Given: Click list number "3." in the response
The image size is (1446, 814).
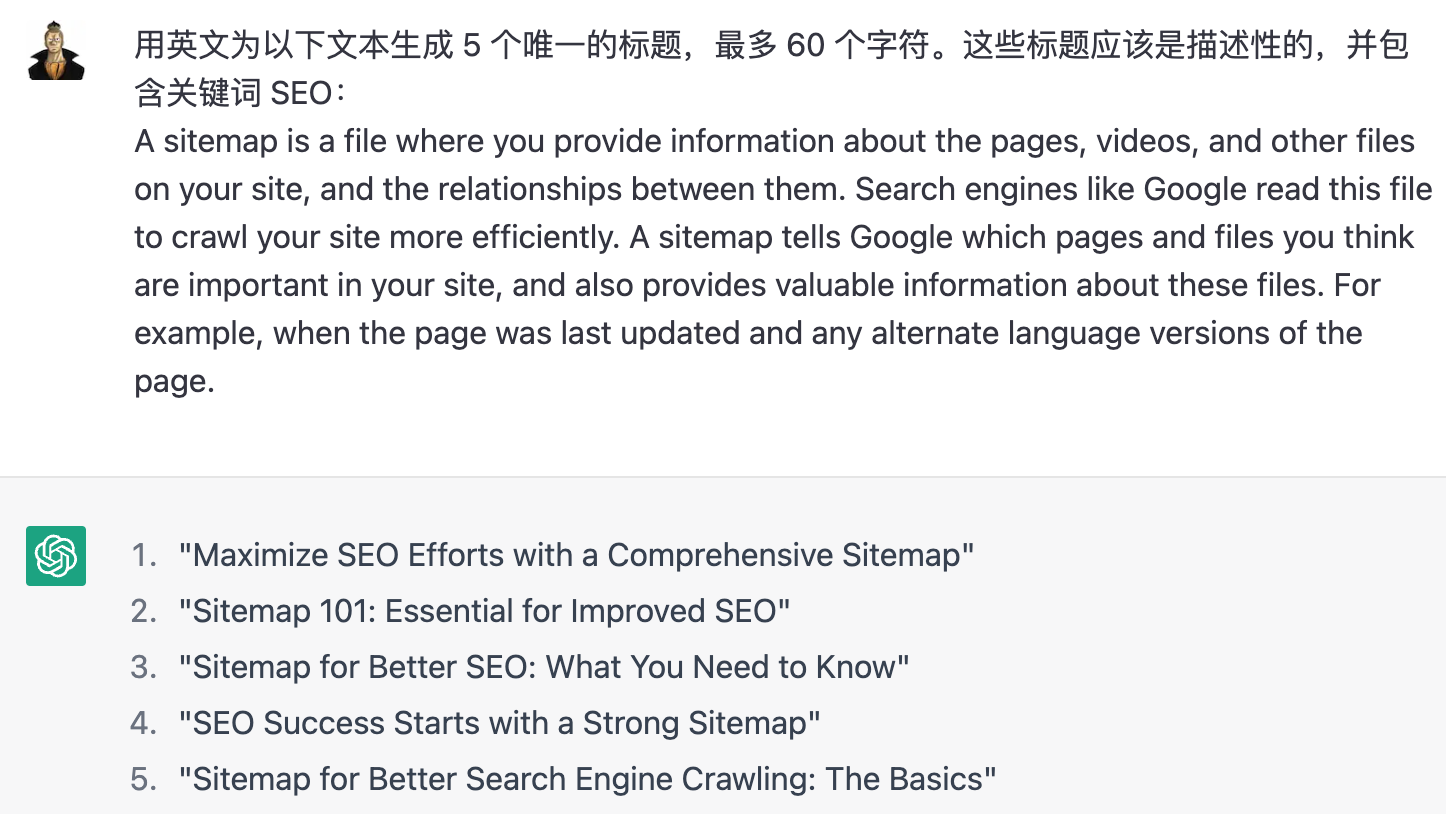Looking at the screenshot, I should point(145,667).
